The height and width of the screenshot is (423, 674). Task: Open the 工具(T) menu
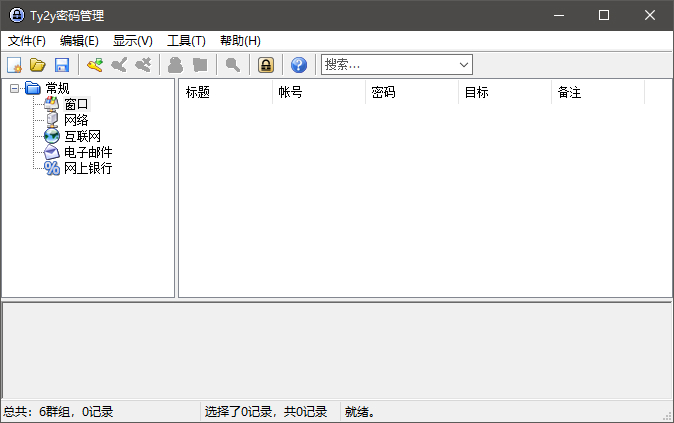click(186, 41)
